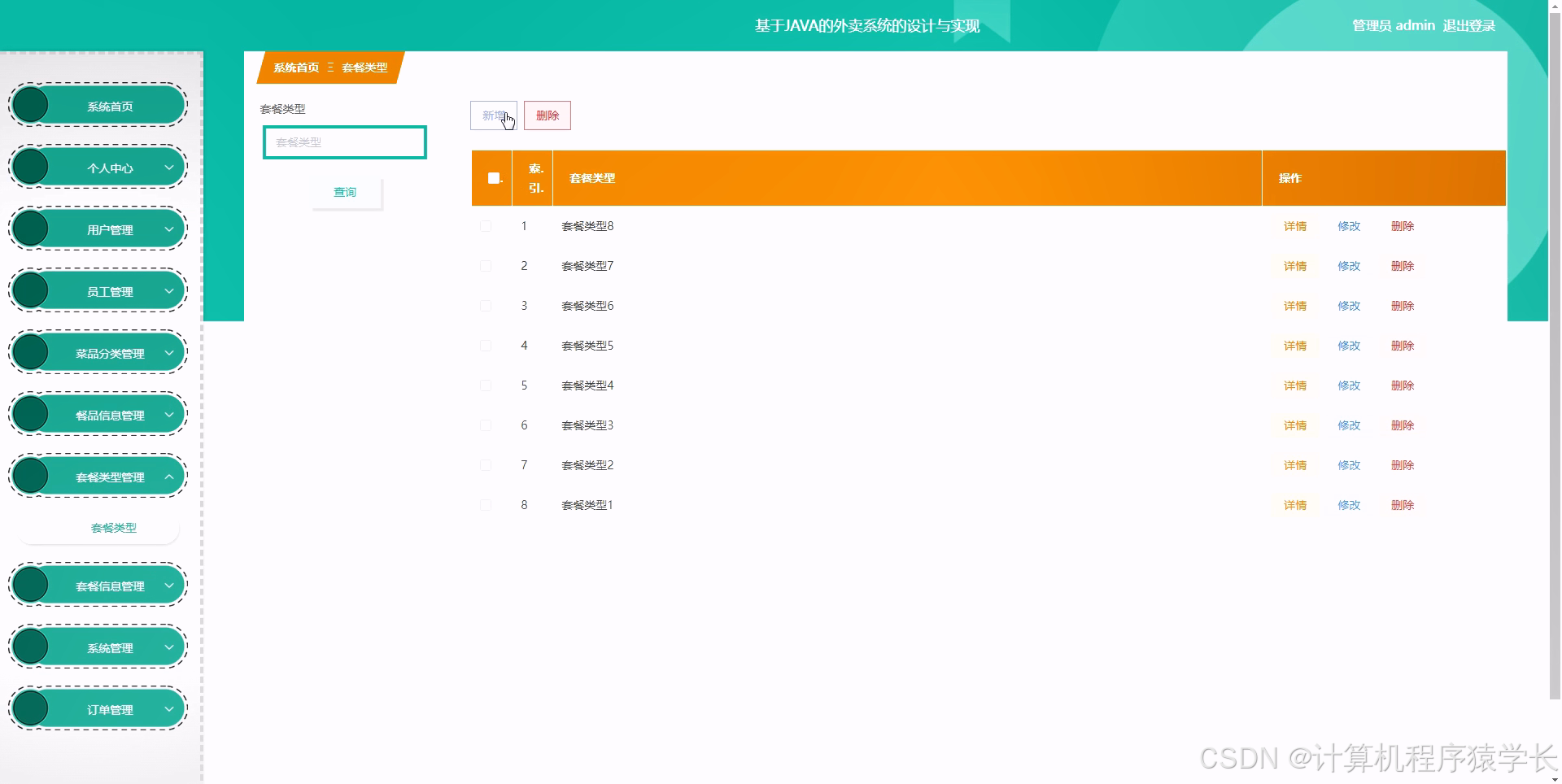Toggle the select-all checkbox in table header

pyautogui.click(x=493, y=178)
